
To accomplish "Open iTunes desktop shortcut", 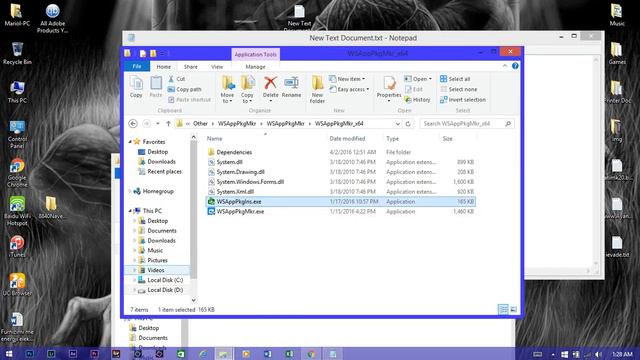I will coord(17,246).
